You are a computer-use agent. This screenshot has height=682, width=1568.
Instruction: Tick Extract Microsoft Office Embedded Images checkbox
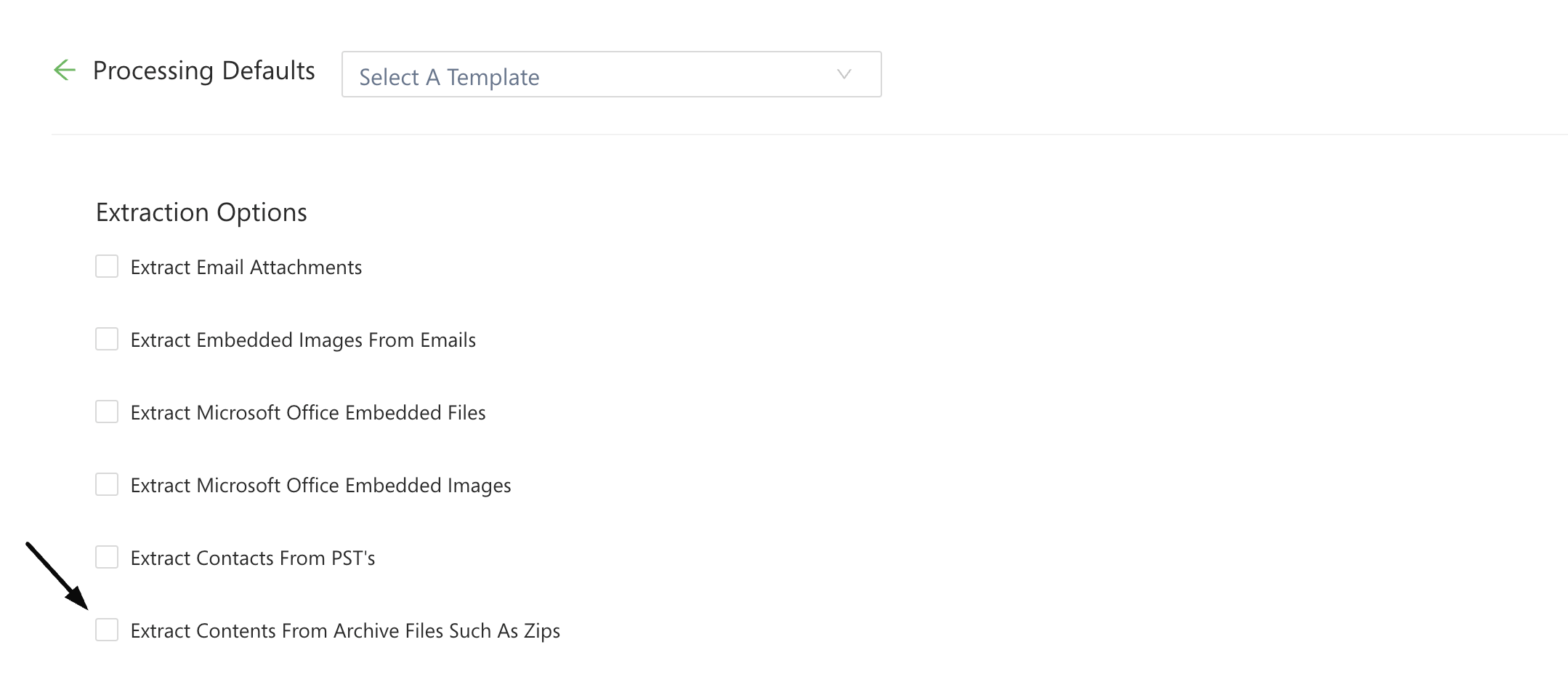[107, 484]
